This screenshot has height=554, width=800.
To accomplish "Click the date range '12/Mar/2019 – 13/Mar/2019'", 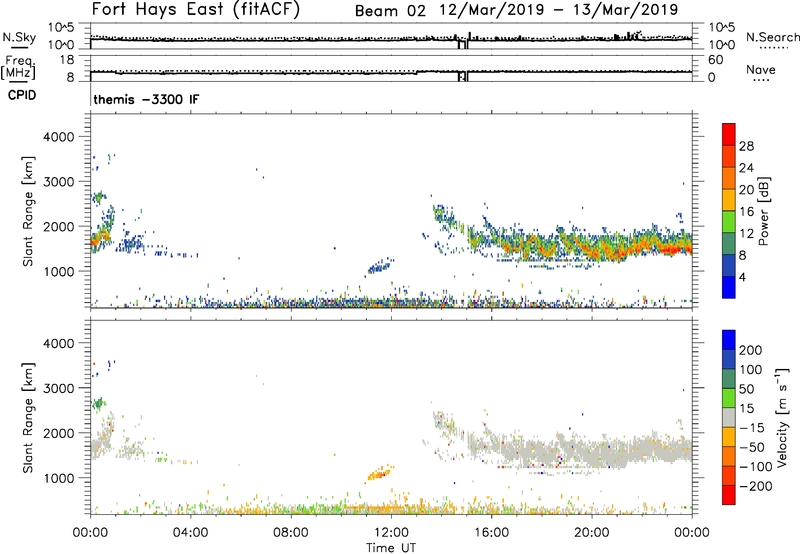I will (x=559, y=10).
